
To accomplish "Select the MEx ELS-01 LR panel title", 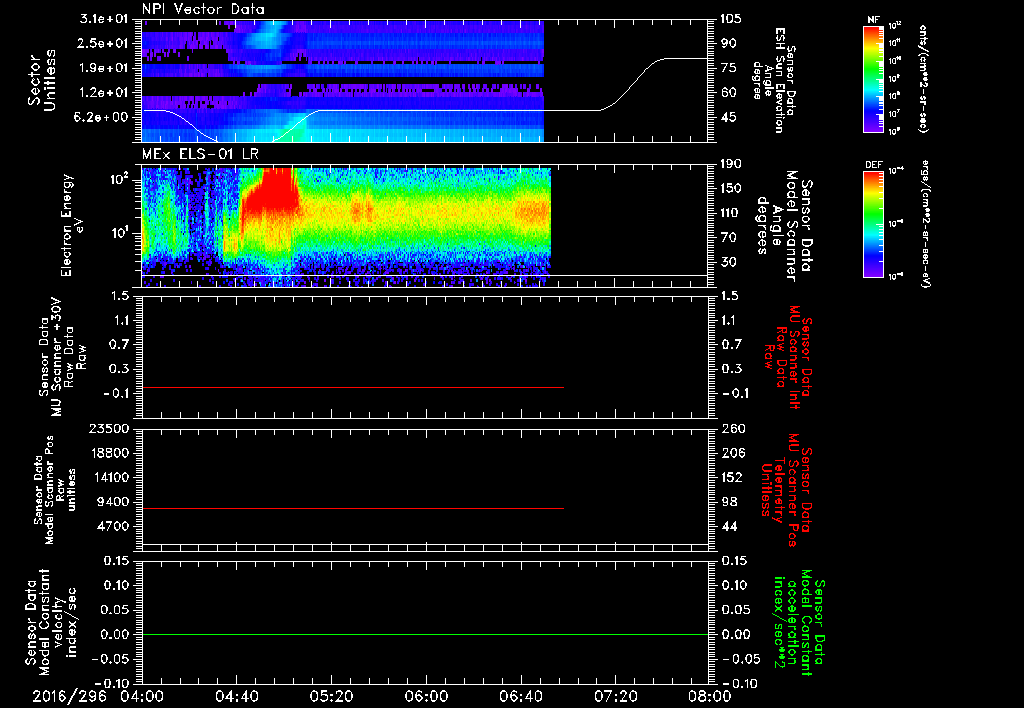I will click(199, 155).
